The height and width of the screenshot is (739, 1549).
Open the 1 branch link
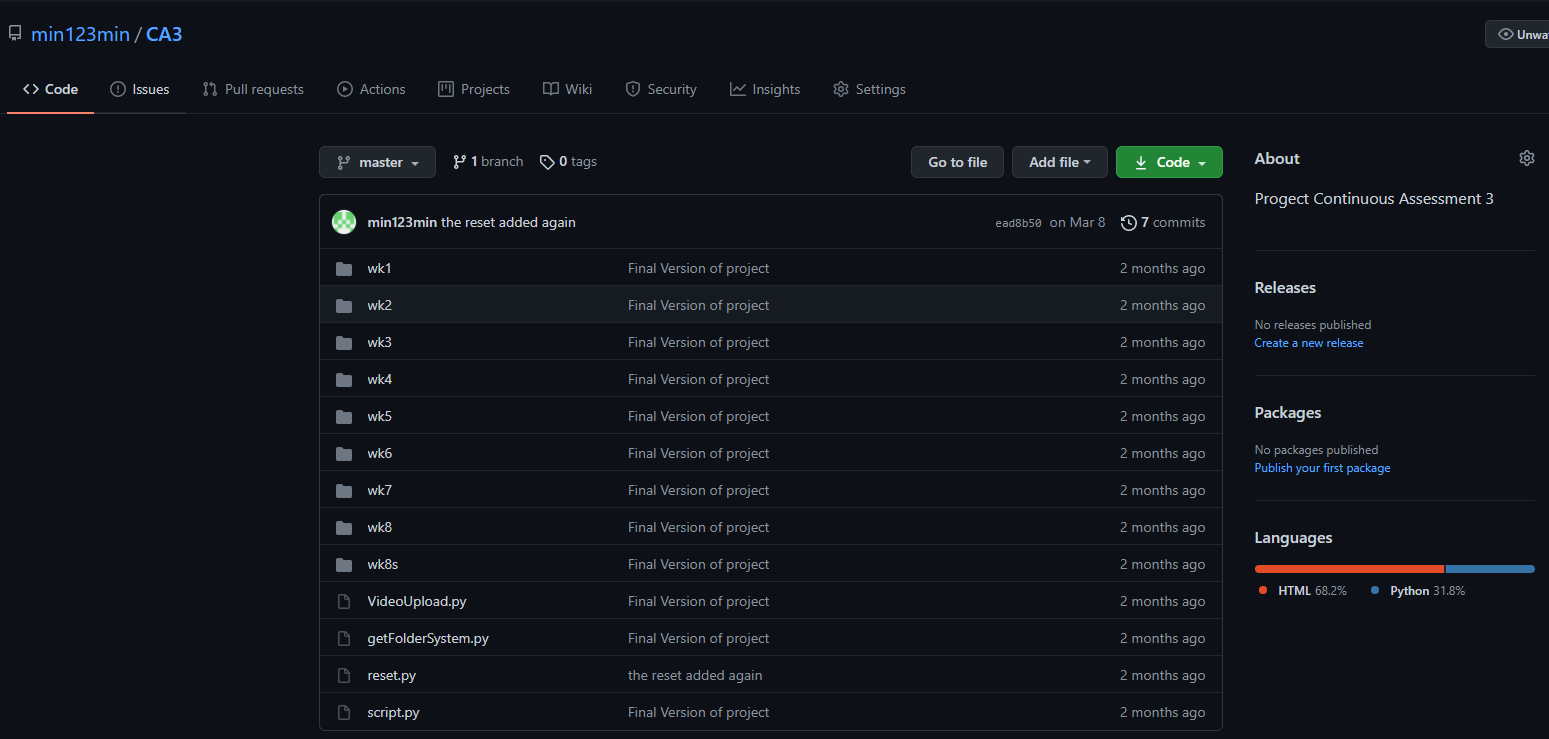488,162
